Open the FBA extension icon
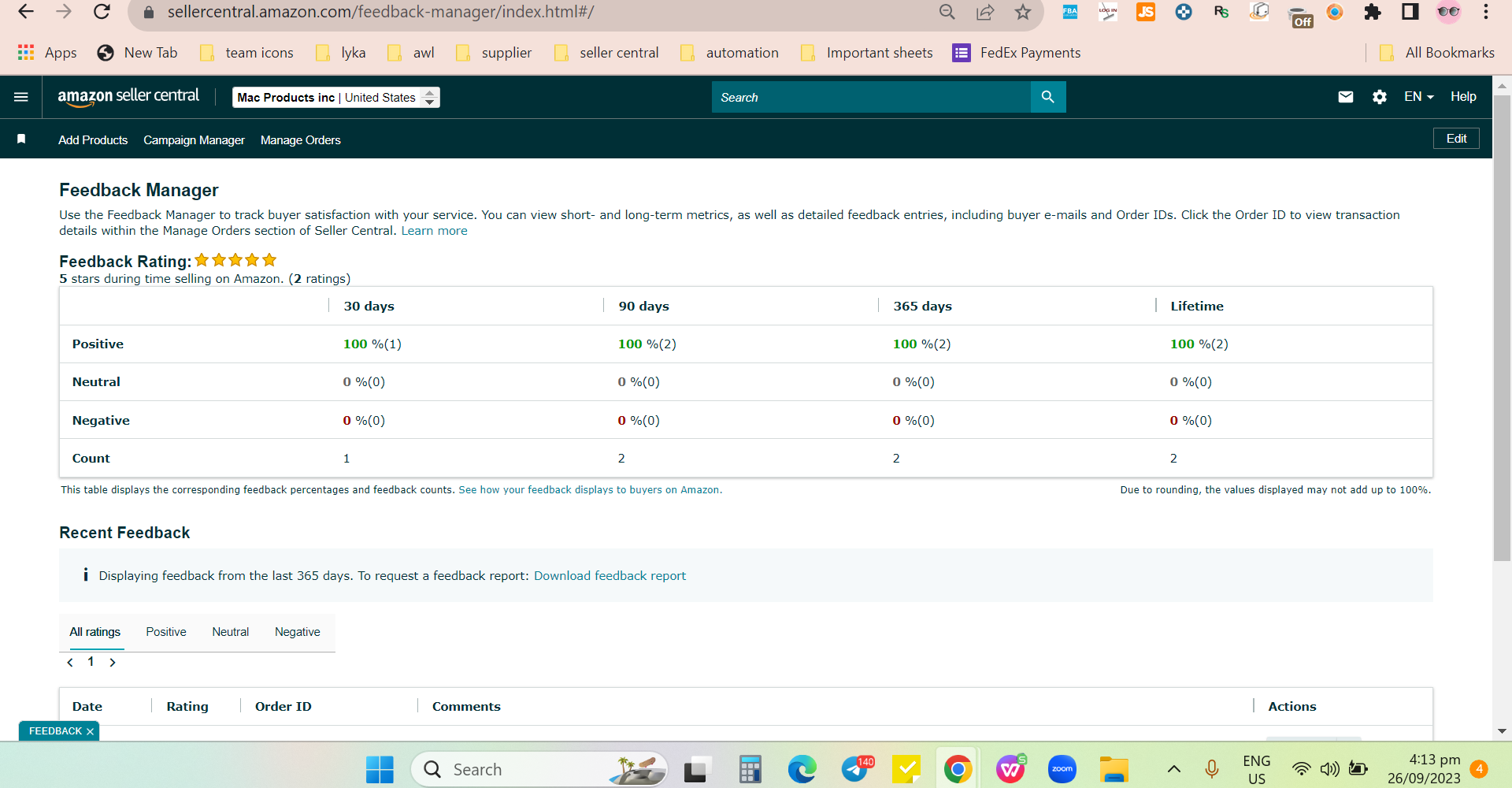This screenshot has height=788, width=1512. click(1070, 12)
